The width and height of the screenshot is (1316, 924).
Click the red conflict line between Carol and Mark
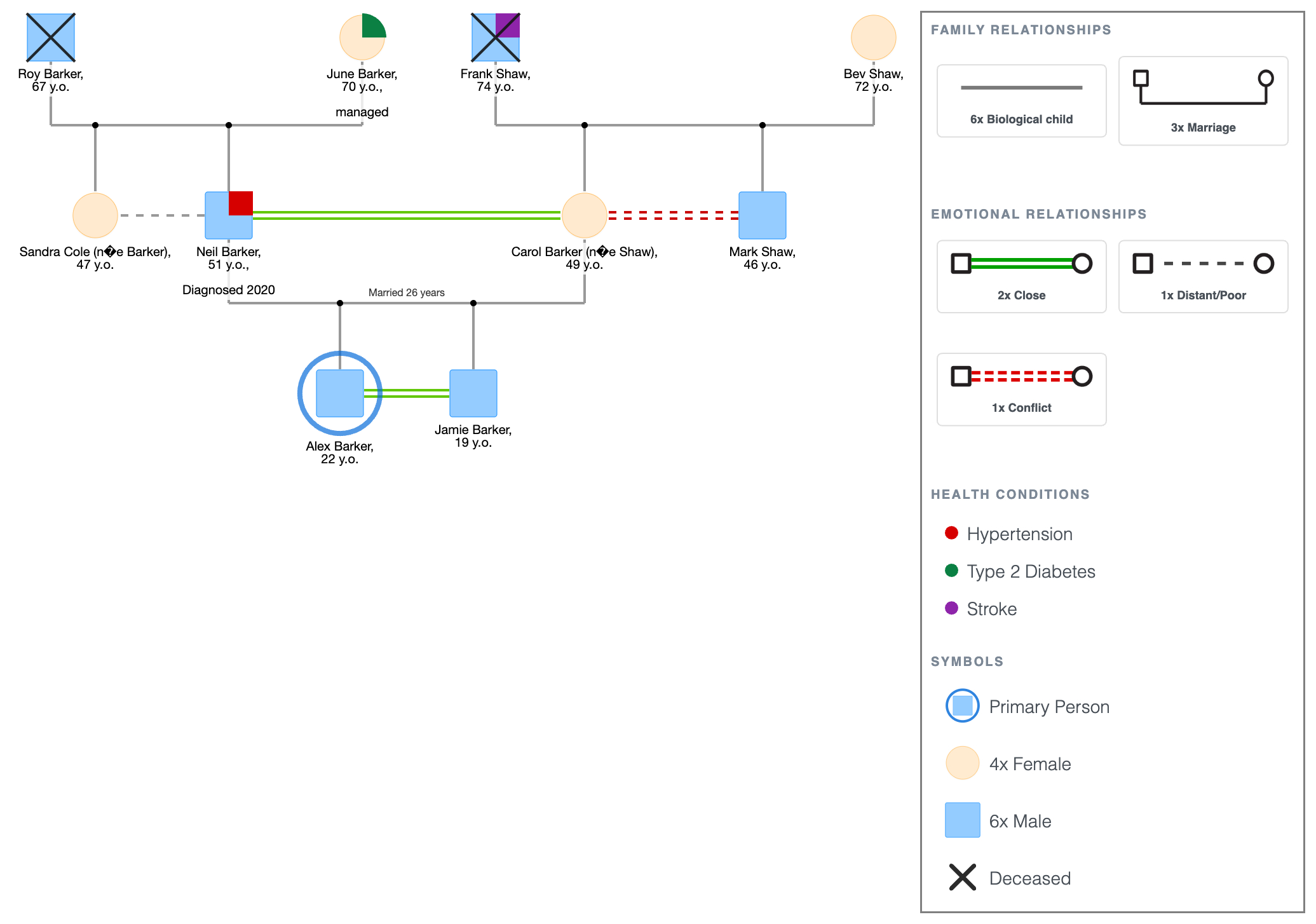(673, 215)
